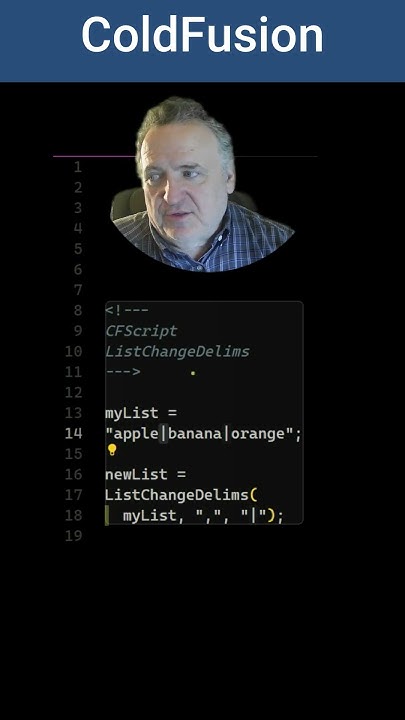
Task: Click the word banana in string
Action: pos(195,433)
